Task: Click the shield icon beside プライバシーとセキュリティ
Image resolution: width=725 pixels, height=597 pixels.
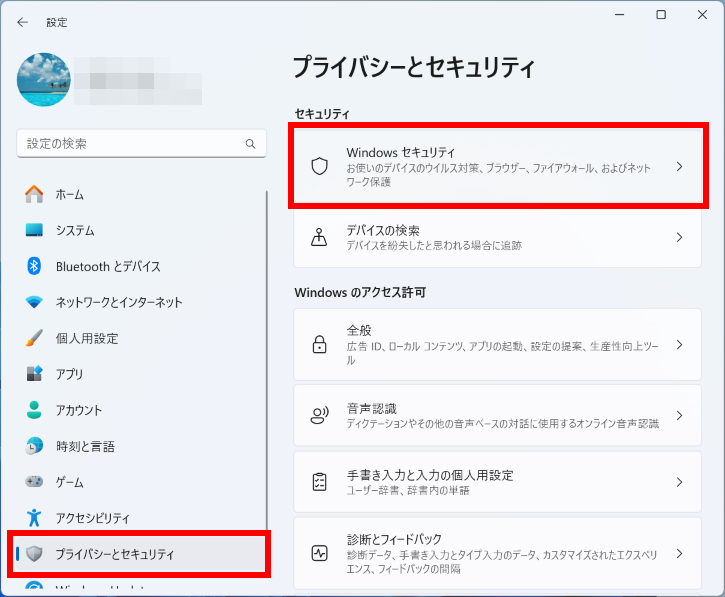Action: pos(34,554)
